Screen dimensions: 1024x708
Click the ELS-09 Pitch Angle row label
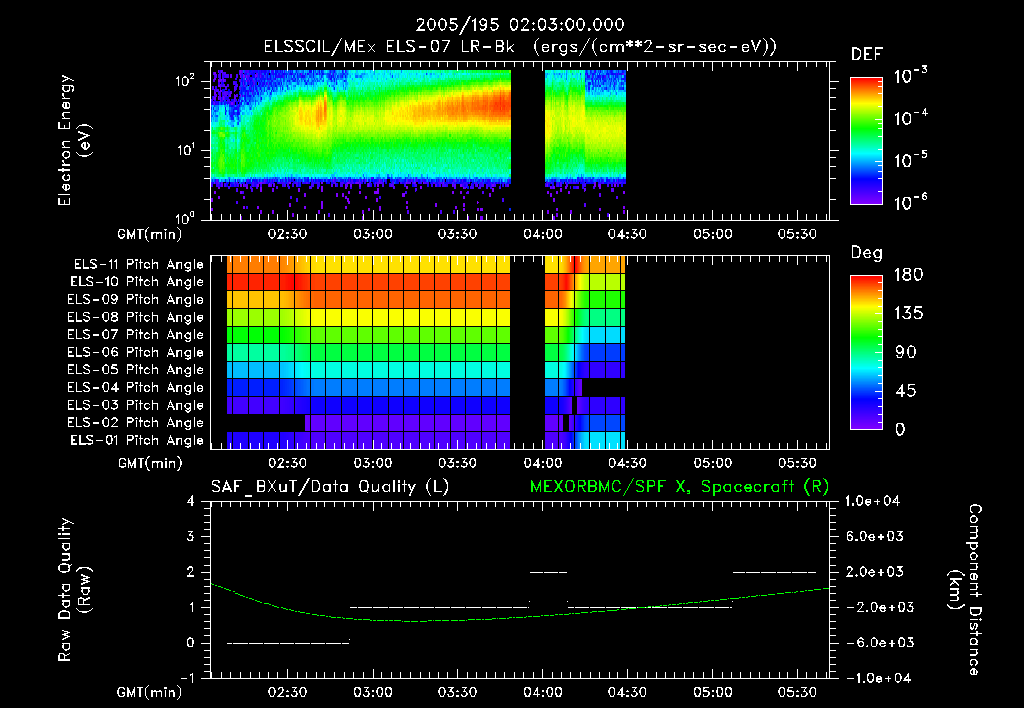pos(136,300)
